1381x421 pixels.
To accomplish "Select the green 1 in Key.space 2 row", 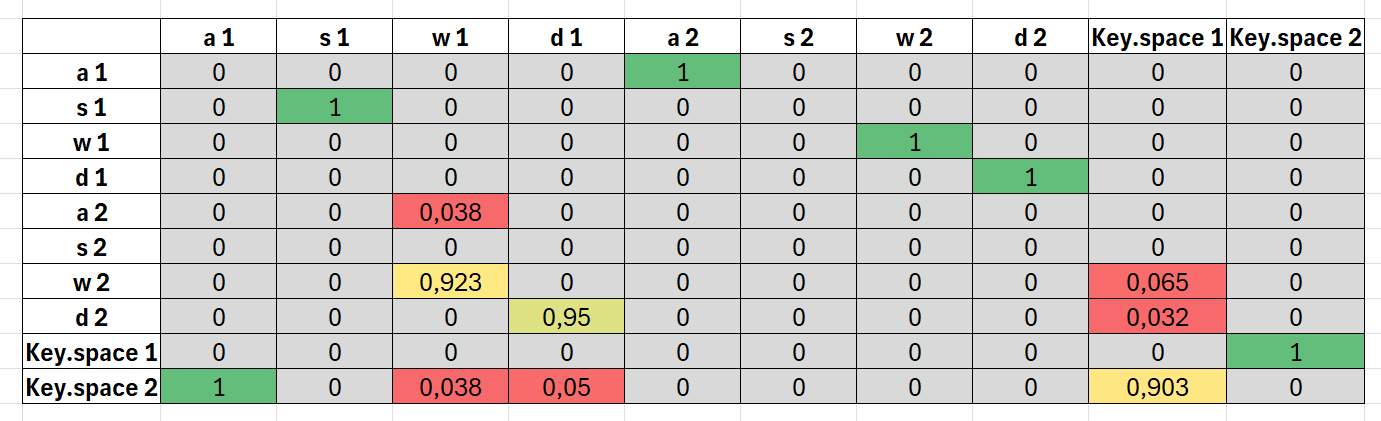I will coord(218,387).
